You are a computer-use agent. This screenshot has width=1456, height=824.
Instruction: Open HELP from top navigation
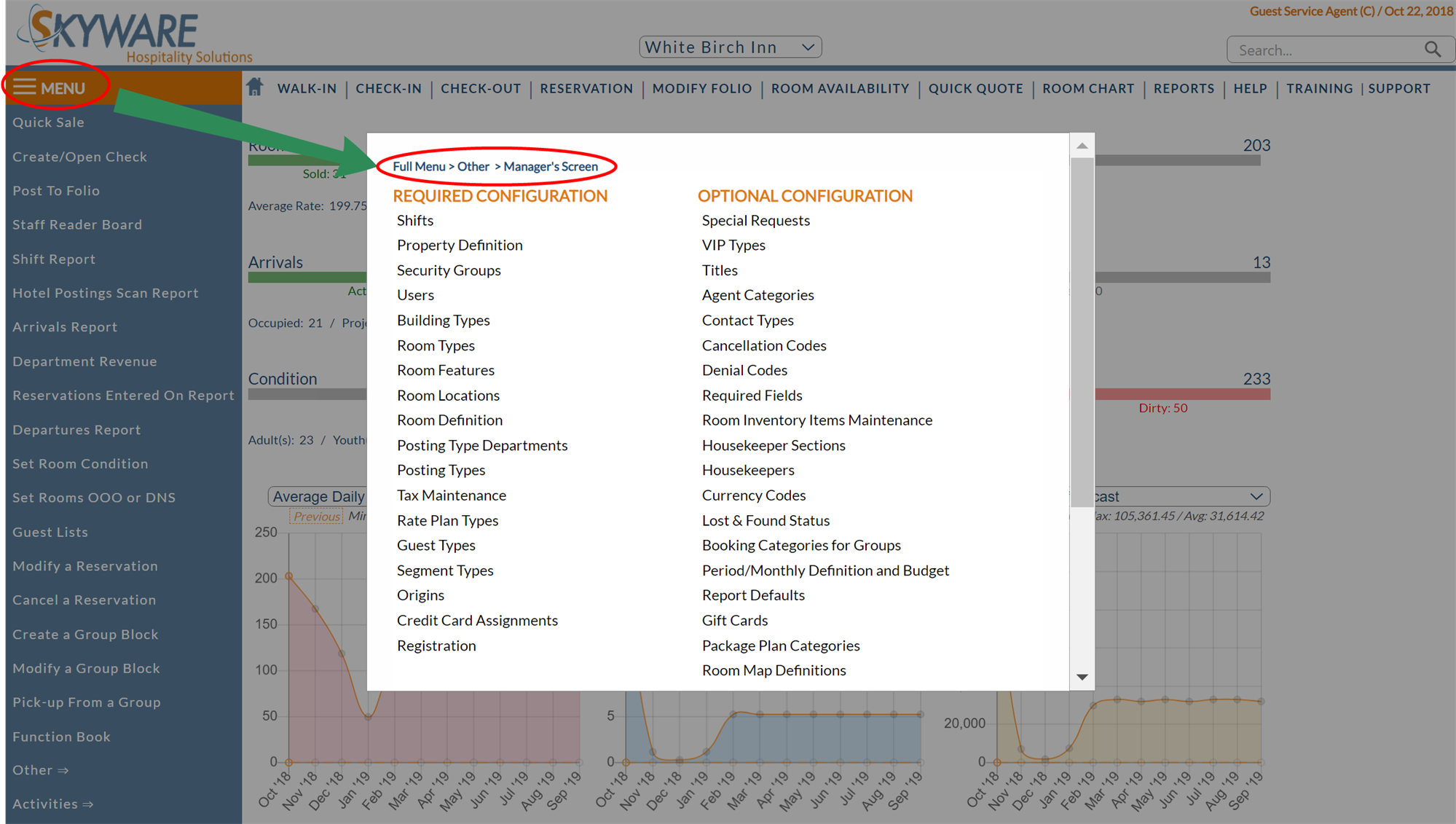(x=1250, y=88)
